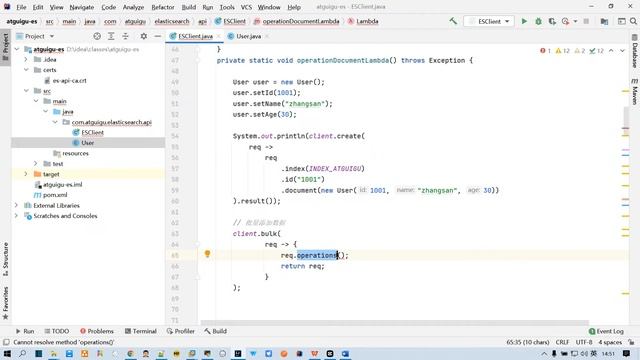Open the VCS menu

(x=246, y=7)
